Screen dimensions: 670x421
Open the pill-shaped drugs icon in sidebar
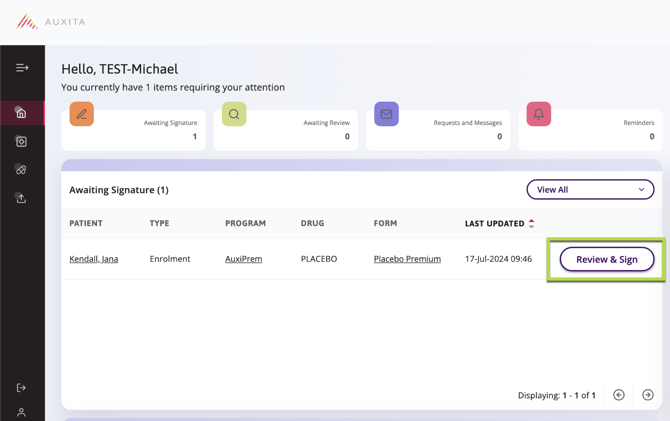pyautogui.click(x=21, y=170)
